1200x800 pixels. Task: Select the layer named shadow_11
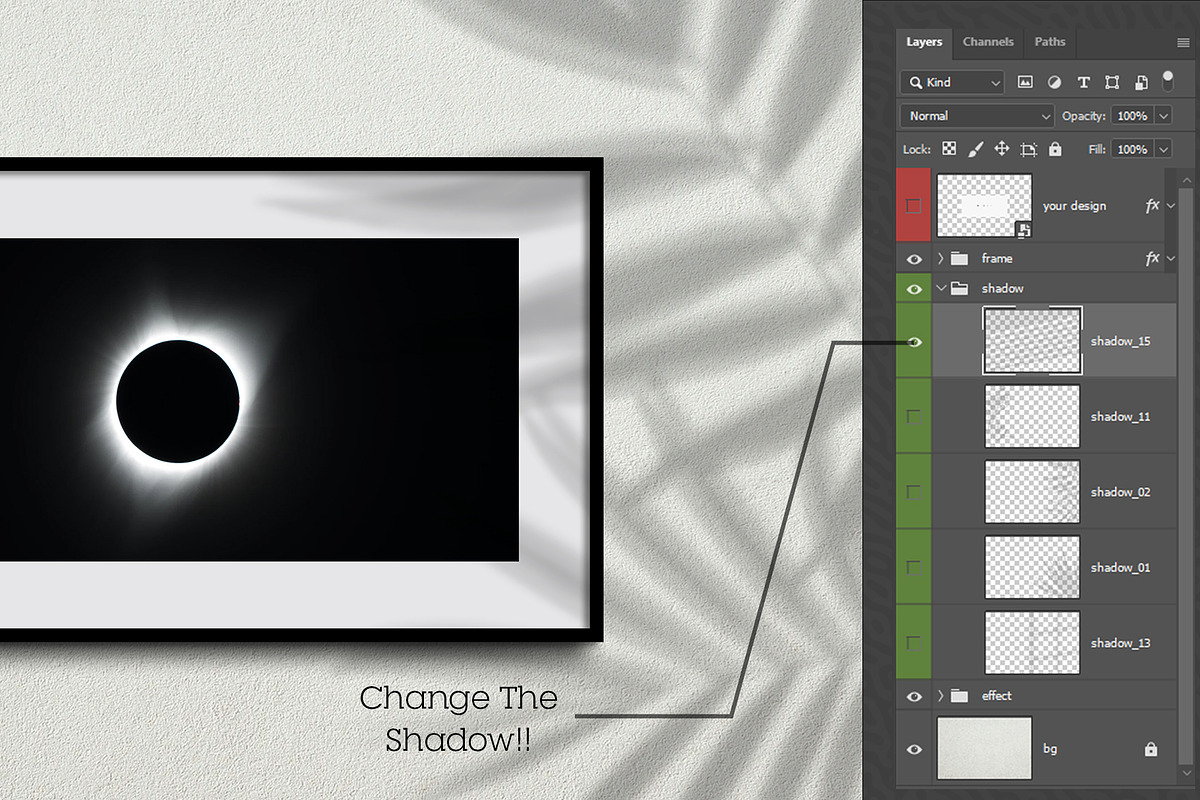(x=1120, y=416)
